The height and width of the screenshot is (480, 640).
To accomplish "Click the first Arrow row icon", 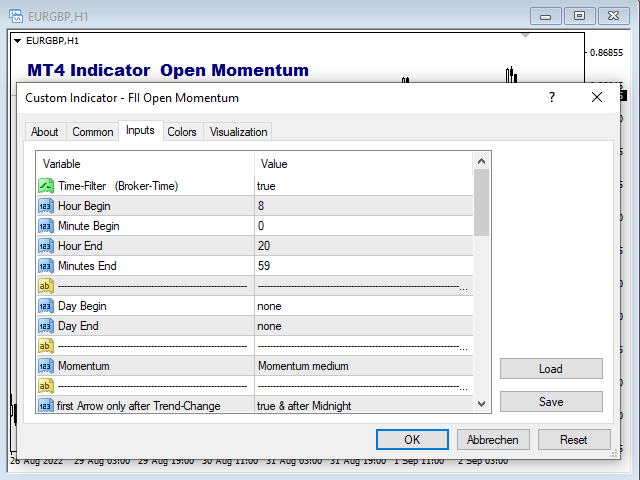I will point(46,405).
